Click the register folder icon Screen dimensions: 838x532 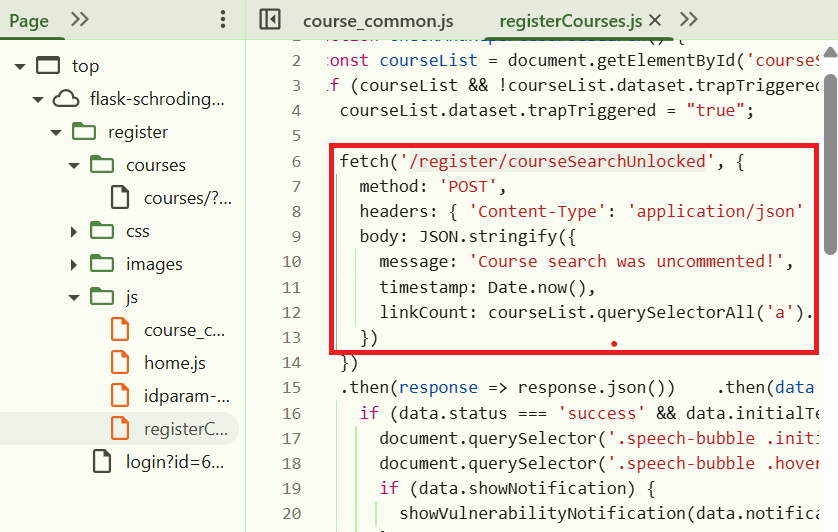(x=84, y=131)
